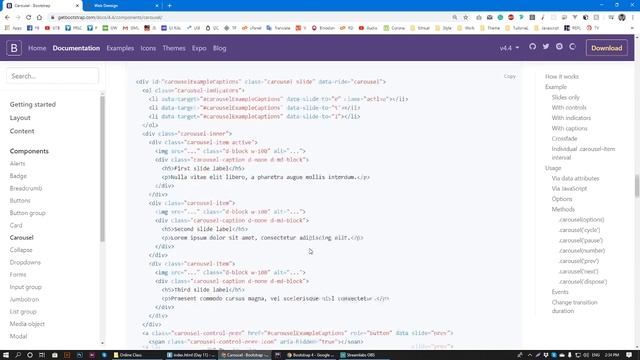Open Apps bookmark shortcut
This screenshot has height=360, width=640.
coord(13,28)
